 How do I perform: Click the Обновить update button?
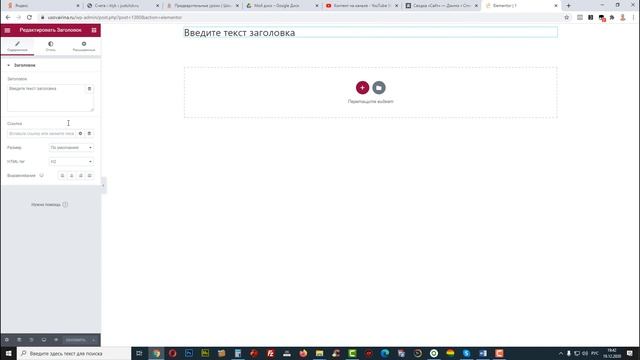click(76, 340)
